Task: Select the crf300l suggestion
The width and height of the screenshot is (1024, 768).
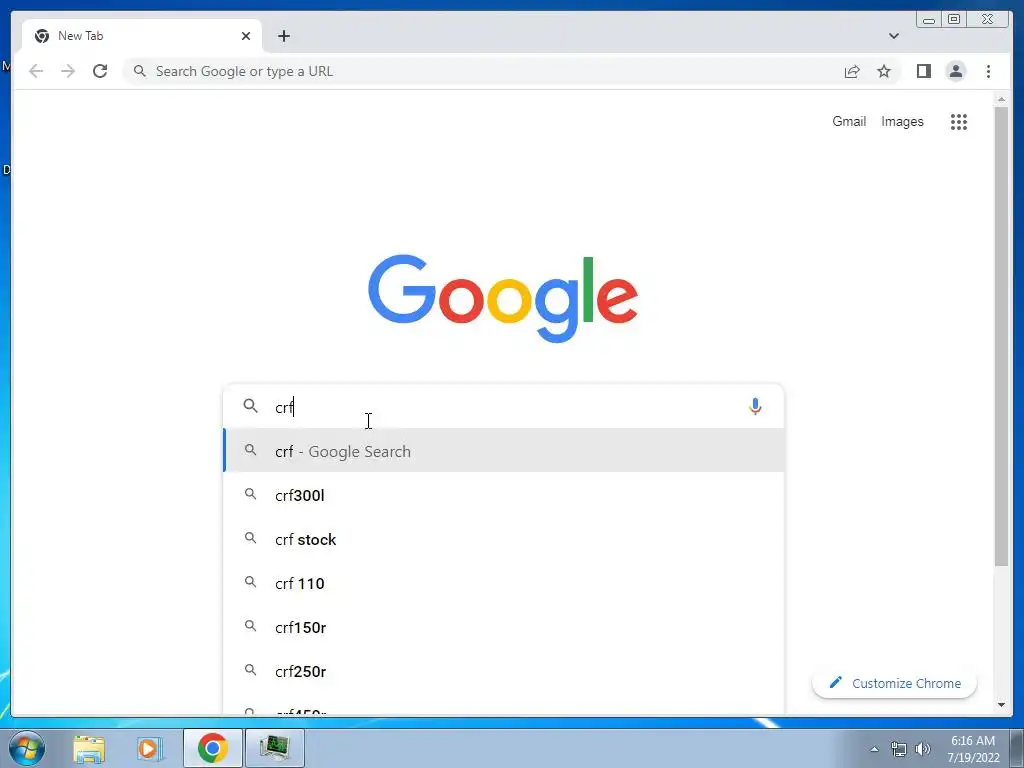Action: click(x=504, y=495)
